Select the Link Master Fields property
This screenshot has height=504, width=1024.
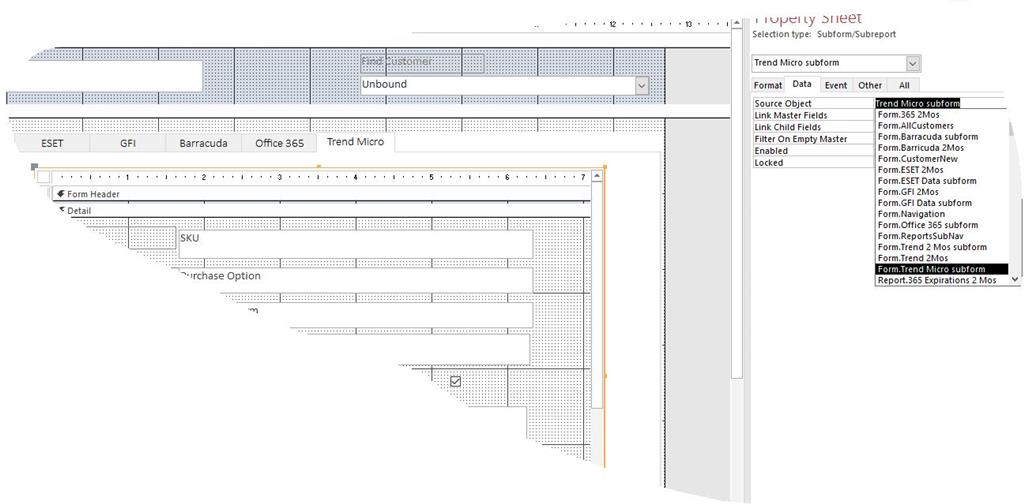coord(814,116)
